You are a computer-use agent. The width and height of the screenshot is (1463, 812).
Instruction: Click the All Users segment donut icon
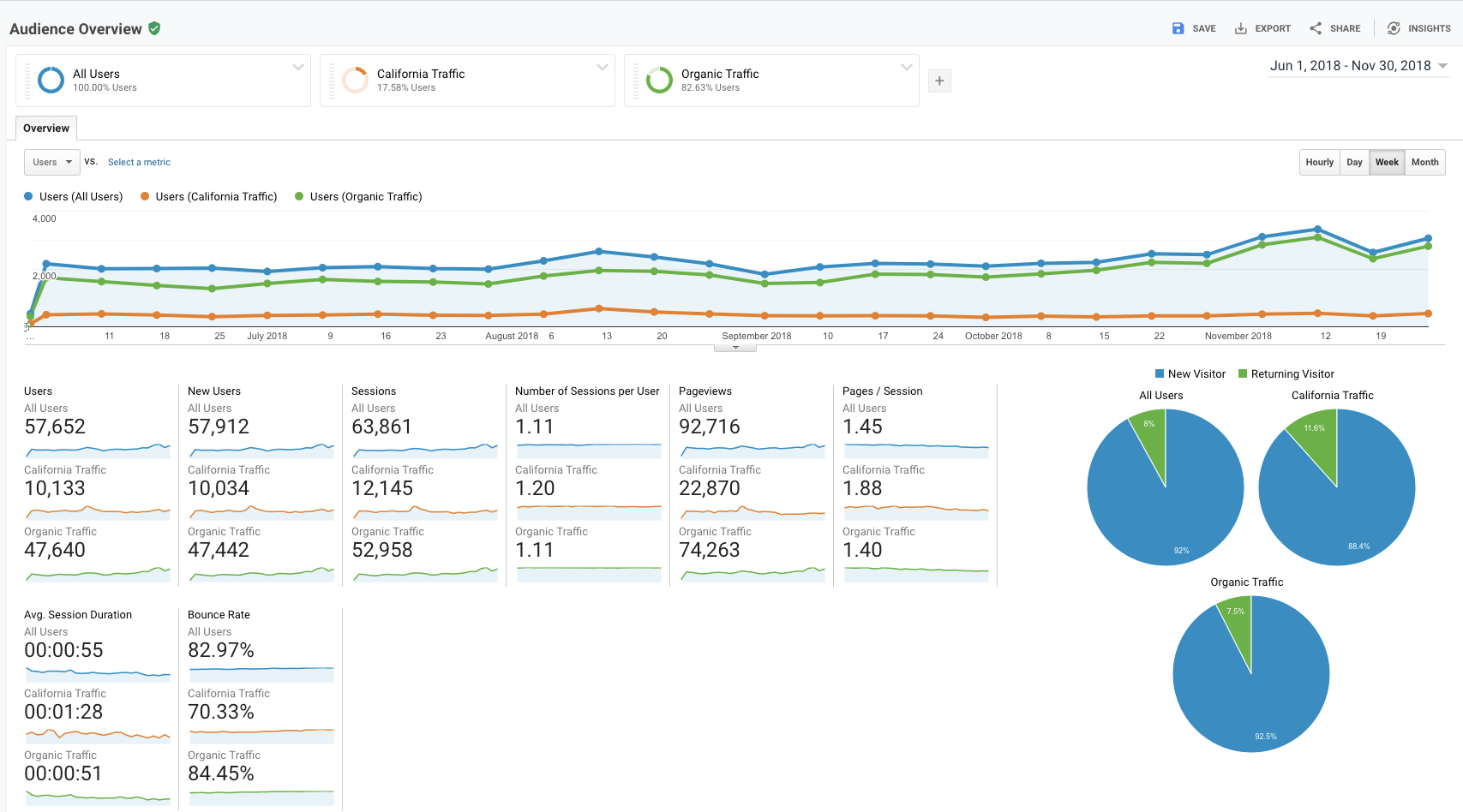coord(51,80)
